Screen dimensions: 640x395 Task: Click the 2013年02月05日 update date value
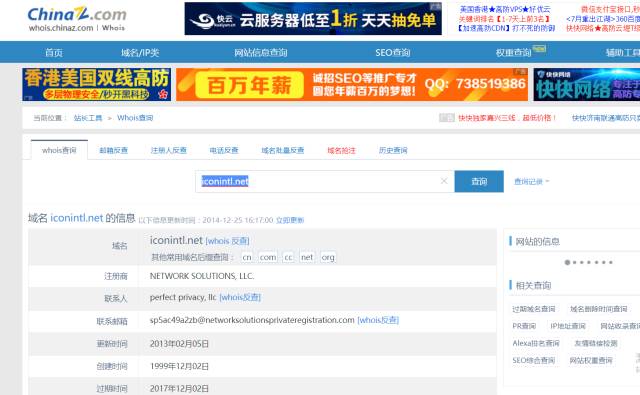tap(179, 344)
